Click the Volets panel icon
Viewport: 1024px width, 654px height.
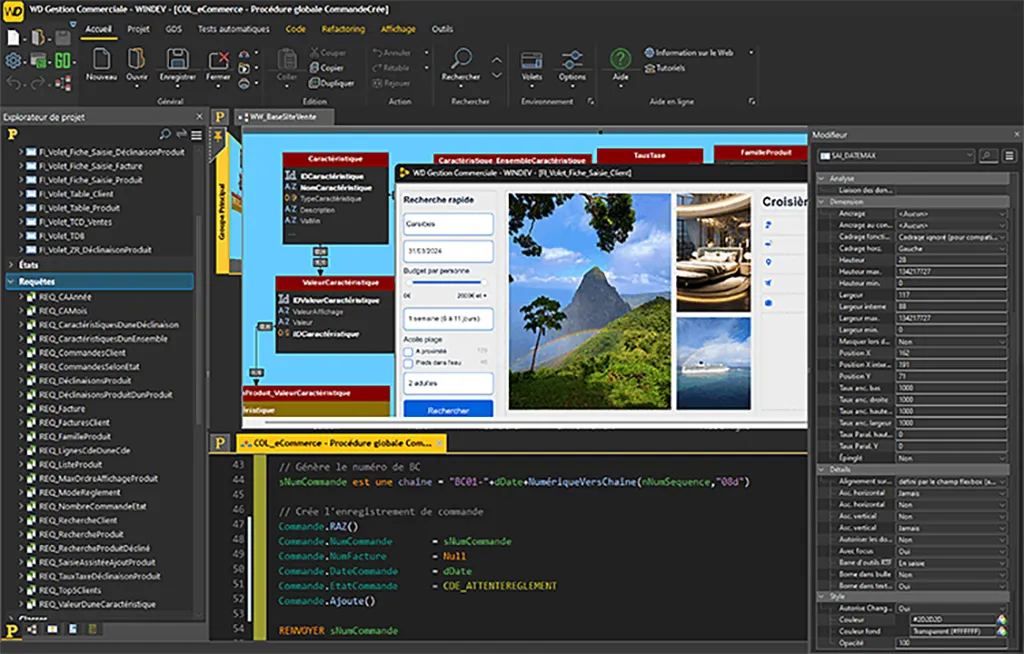click(532, 60)
